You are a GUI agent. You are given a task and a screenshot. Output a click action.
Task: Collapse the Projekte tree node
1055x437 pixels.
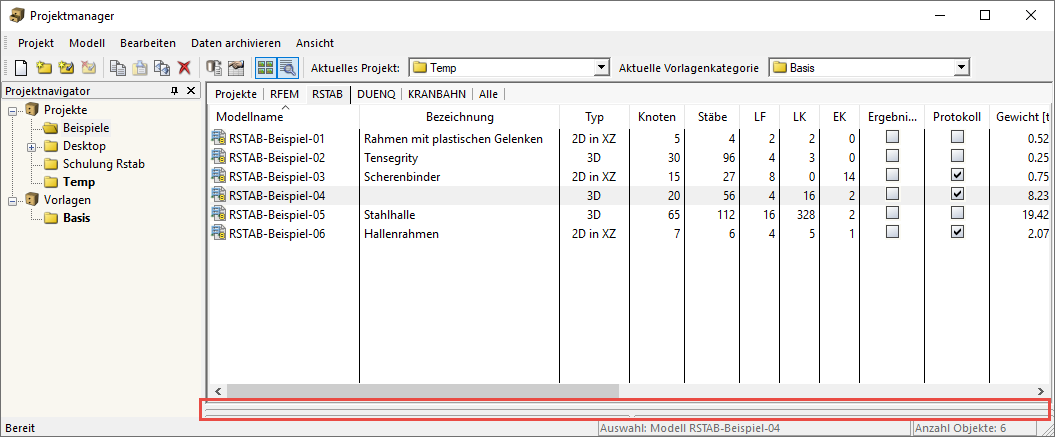tap(13, 110)
